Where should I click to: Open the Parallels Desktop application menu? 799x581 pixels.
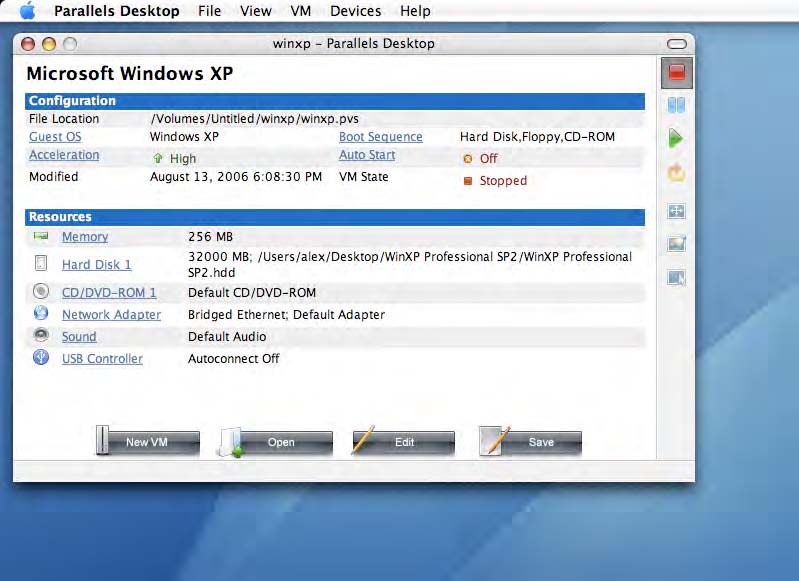click(x=117, y=11)
